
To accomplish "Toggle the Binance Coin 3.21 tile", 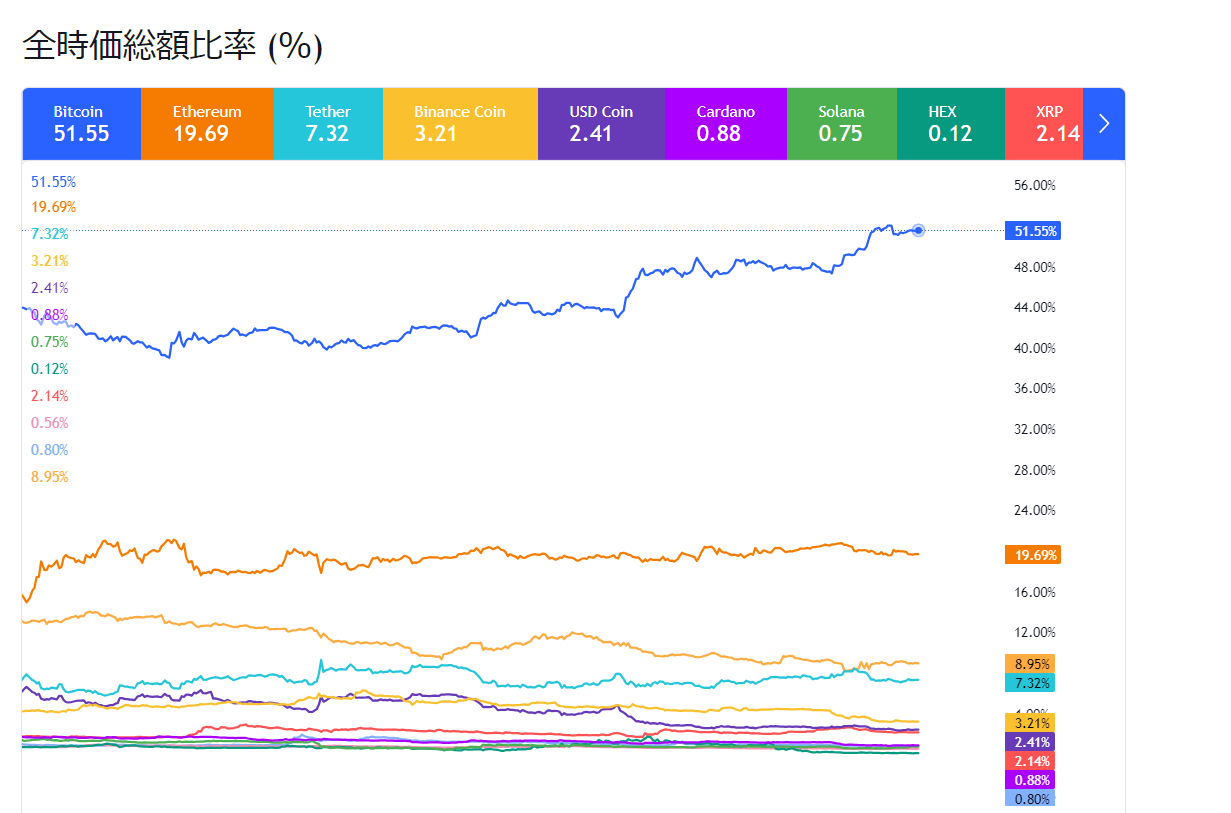I will coord(460,123).
